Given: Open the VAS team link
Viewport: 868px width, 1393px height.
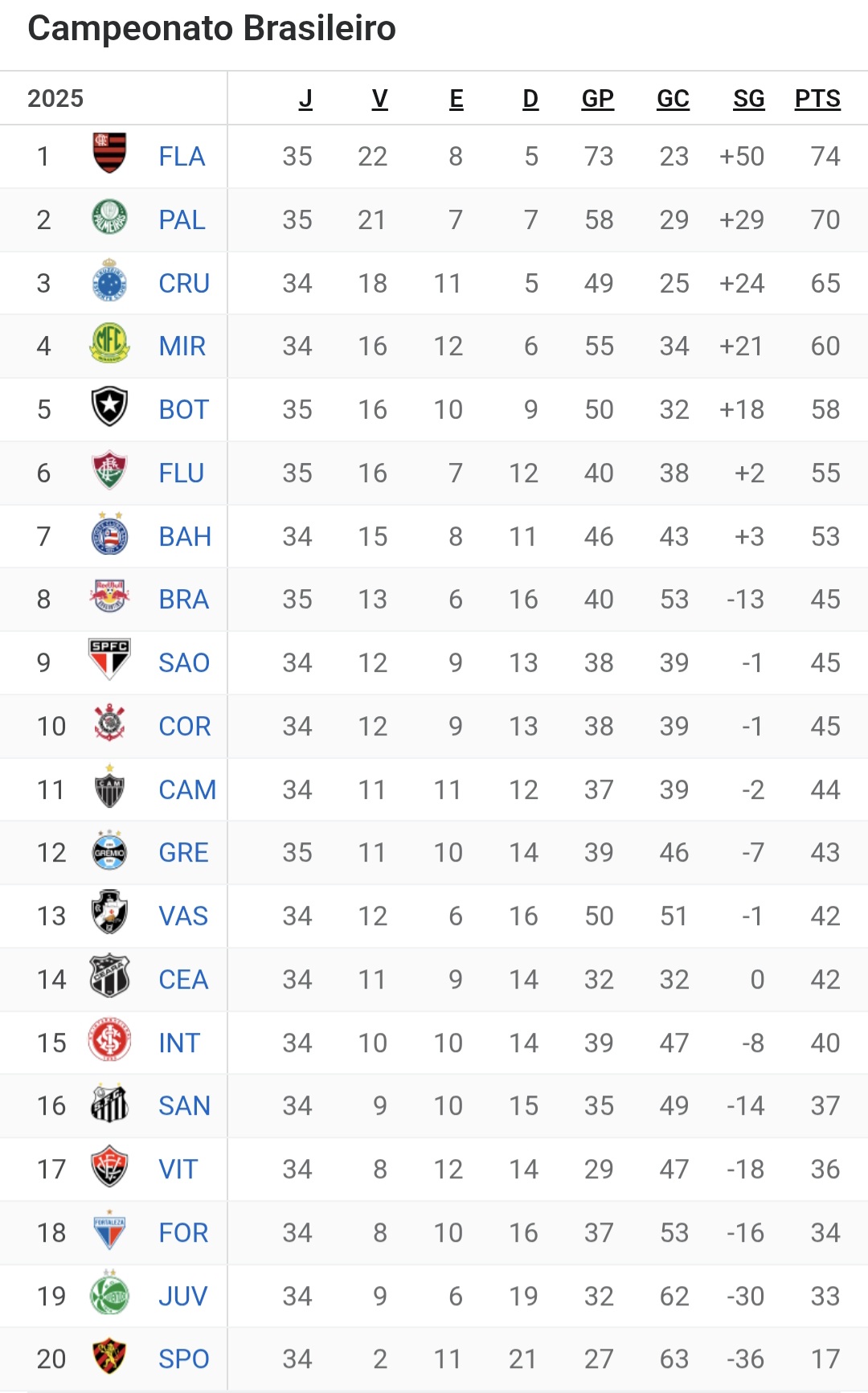Looking at the screenshot, I should pos(183,916).
